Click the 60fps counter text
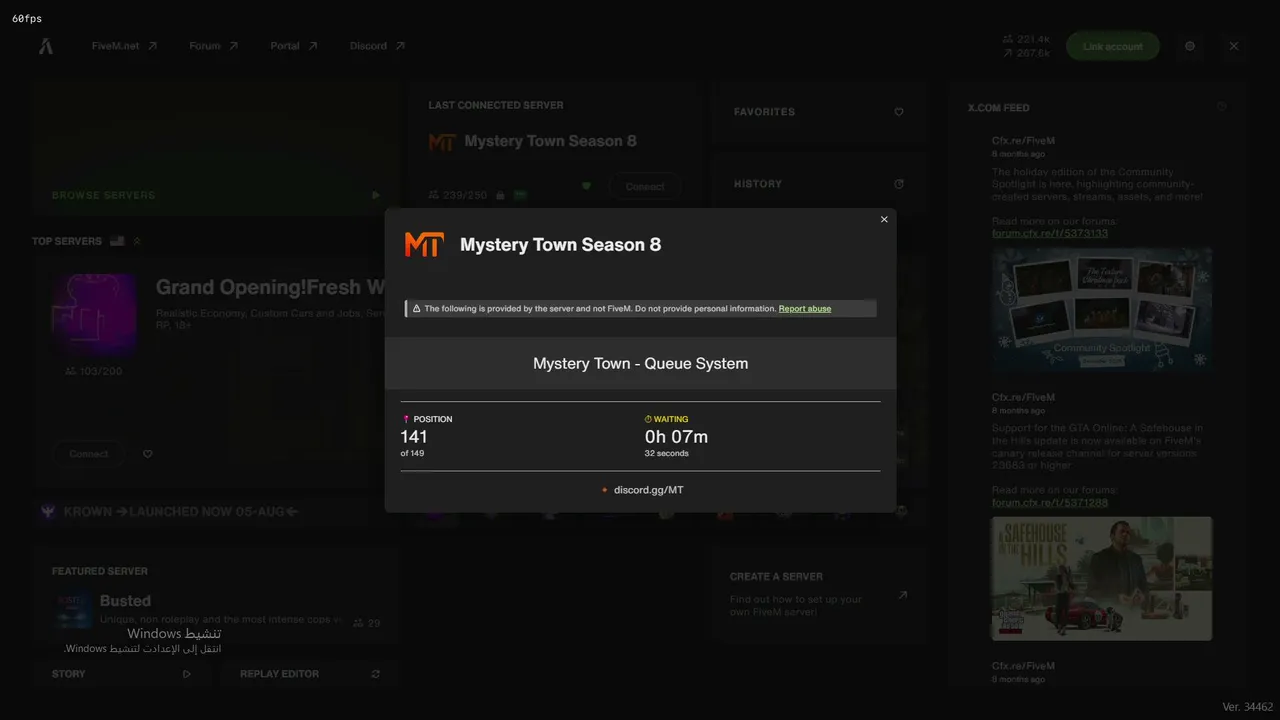This screenshot has height=720, width=1280. [x=27, y=19]
